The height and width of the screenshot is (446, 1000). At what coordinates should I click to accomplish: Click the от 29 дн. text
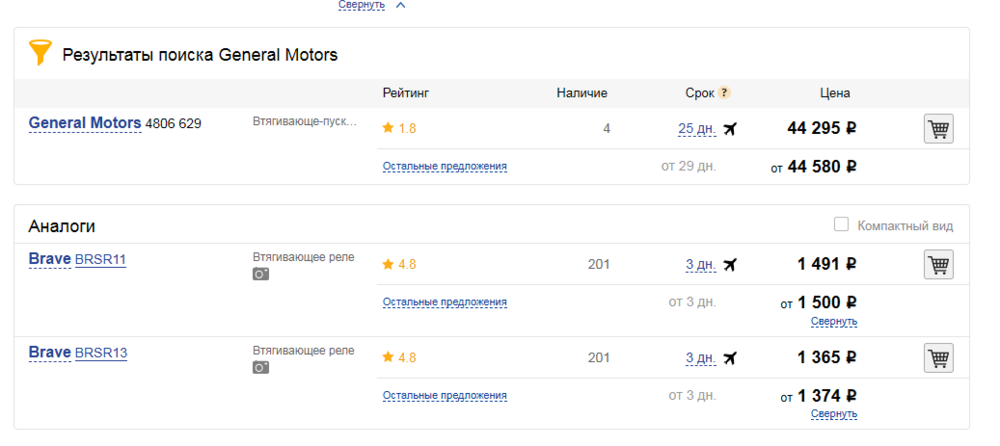coord(689,167)
